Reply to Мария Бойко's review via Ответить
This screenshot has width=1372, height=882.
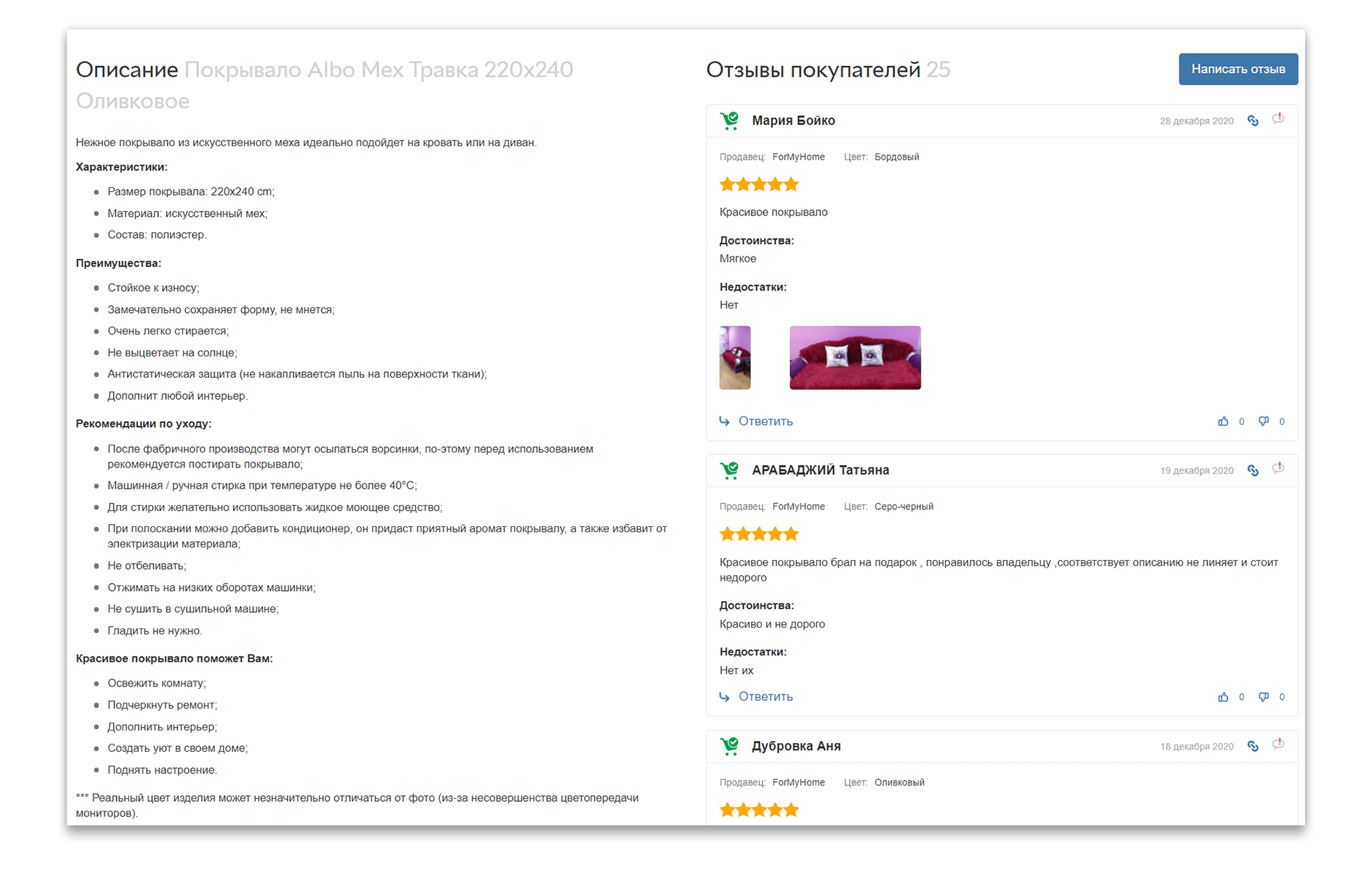pos(765,421)
